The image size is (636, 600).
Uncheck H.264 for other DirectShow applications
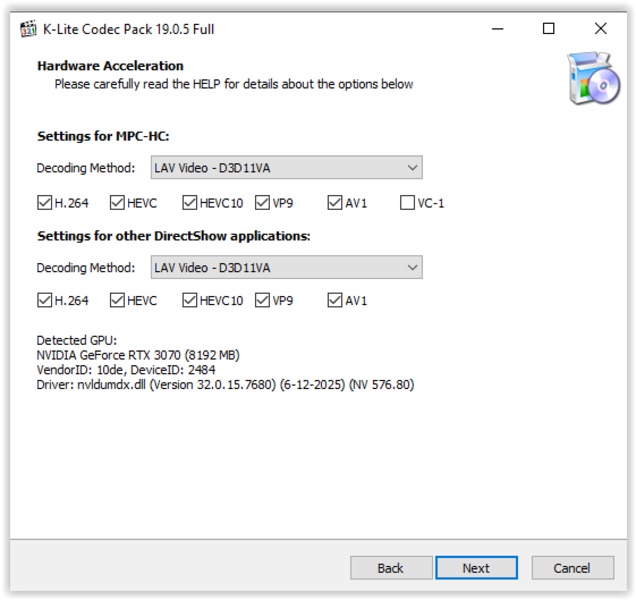click(44, 300)
